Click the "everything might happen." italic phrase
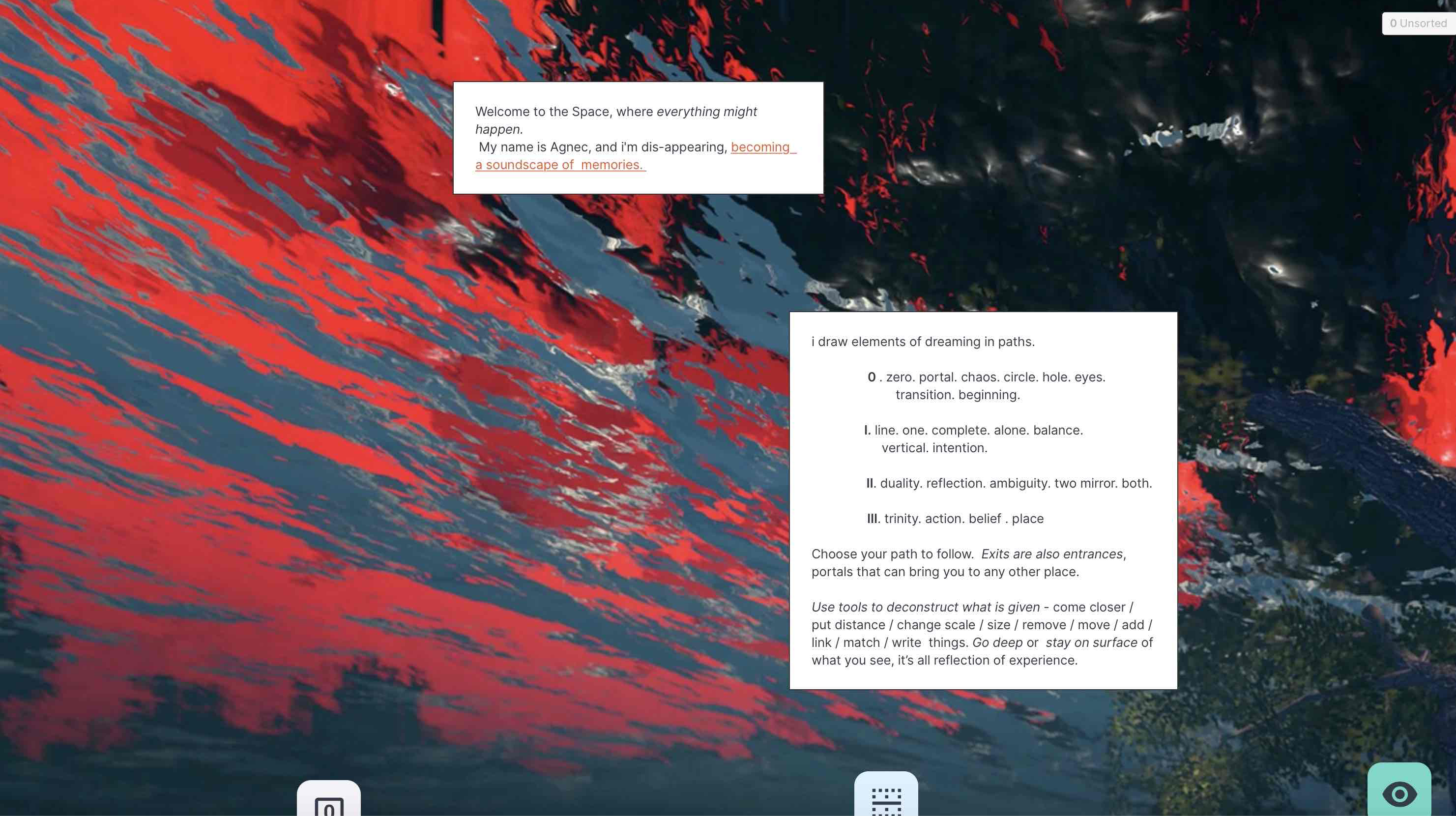Screen dimensions: 1456x816 point(616,120)
